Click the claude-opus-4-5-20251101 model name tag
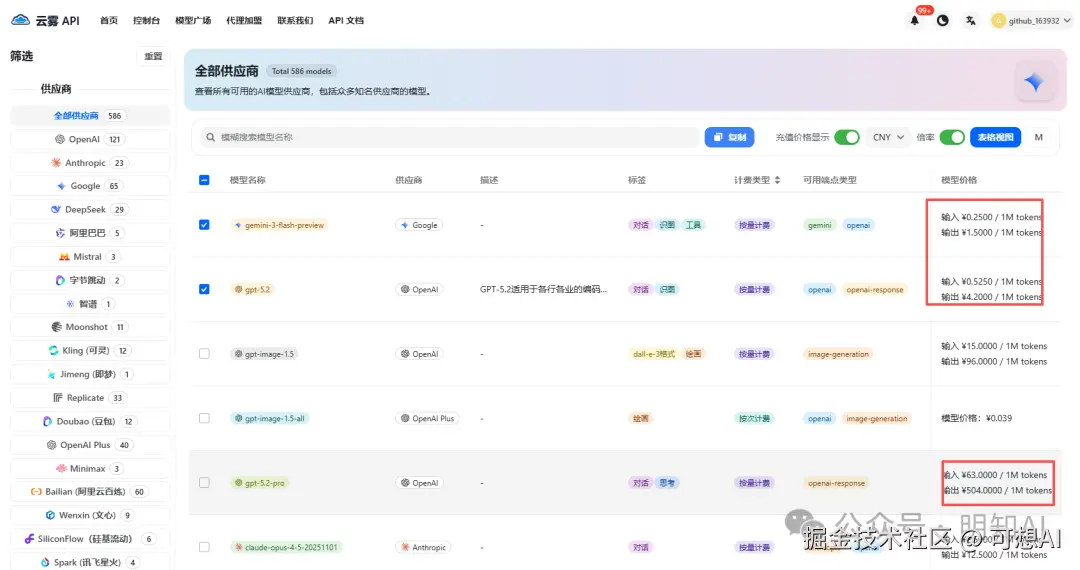1080x570 pixels. 287,547
